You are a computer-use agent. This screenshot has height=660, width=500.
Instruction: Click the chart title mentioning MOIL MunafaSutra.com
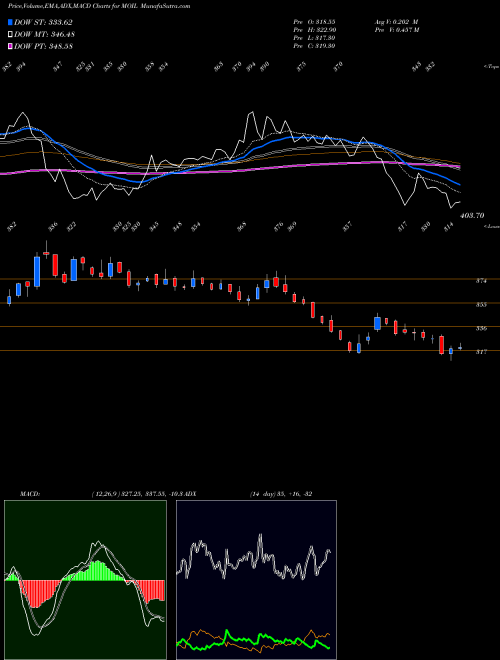point(99,6)
